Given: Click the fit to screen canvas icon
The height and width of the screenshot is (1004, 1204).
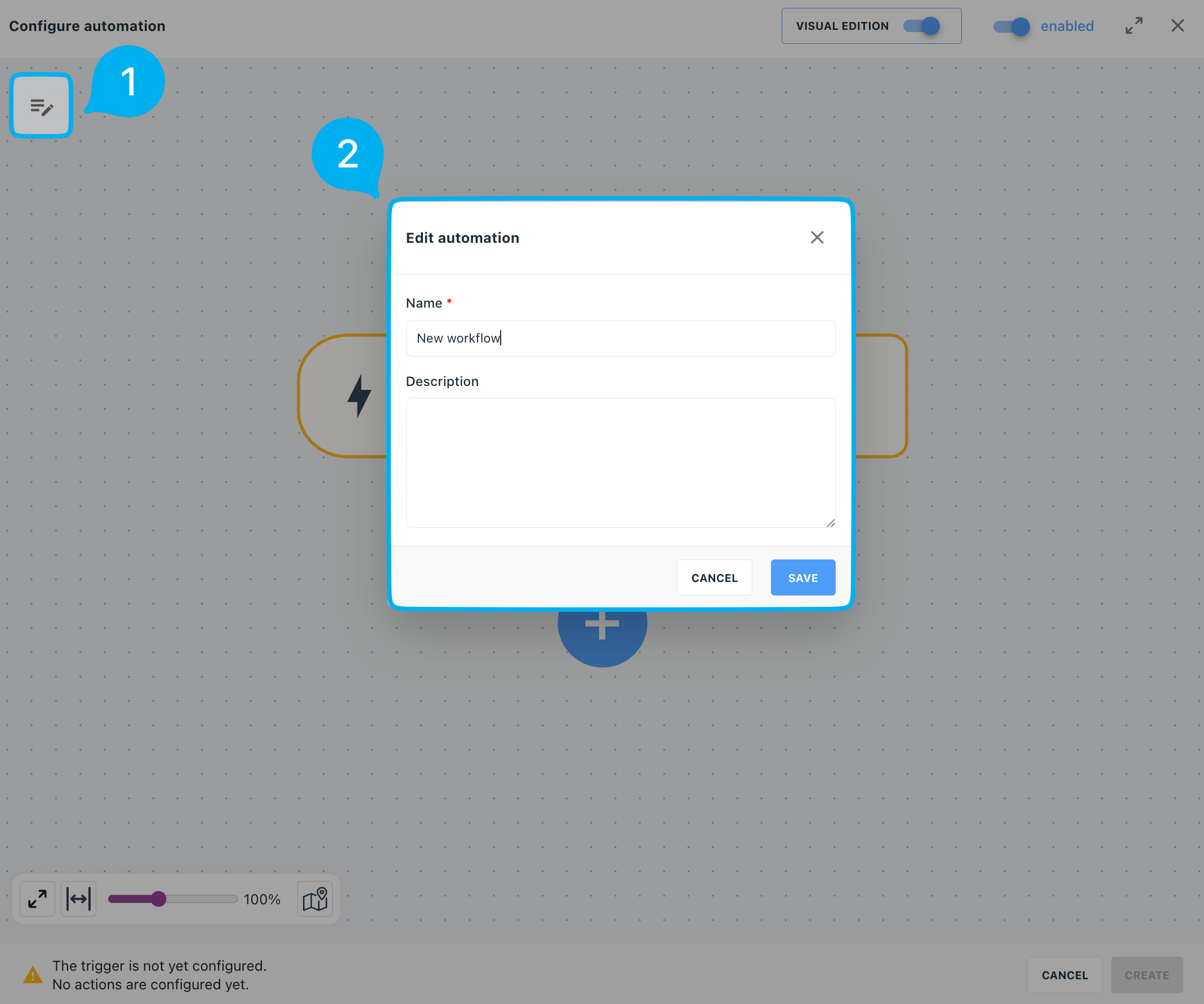Looking at the screenshot, I should point(37,899).
